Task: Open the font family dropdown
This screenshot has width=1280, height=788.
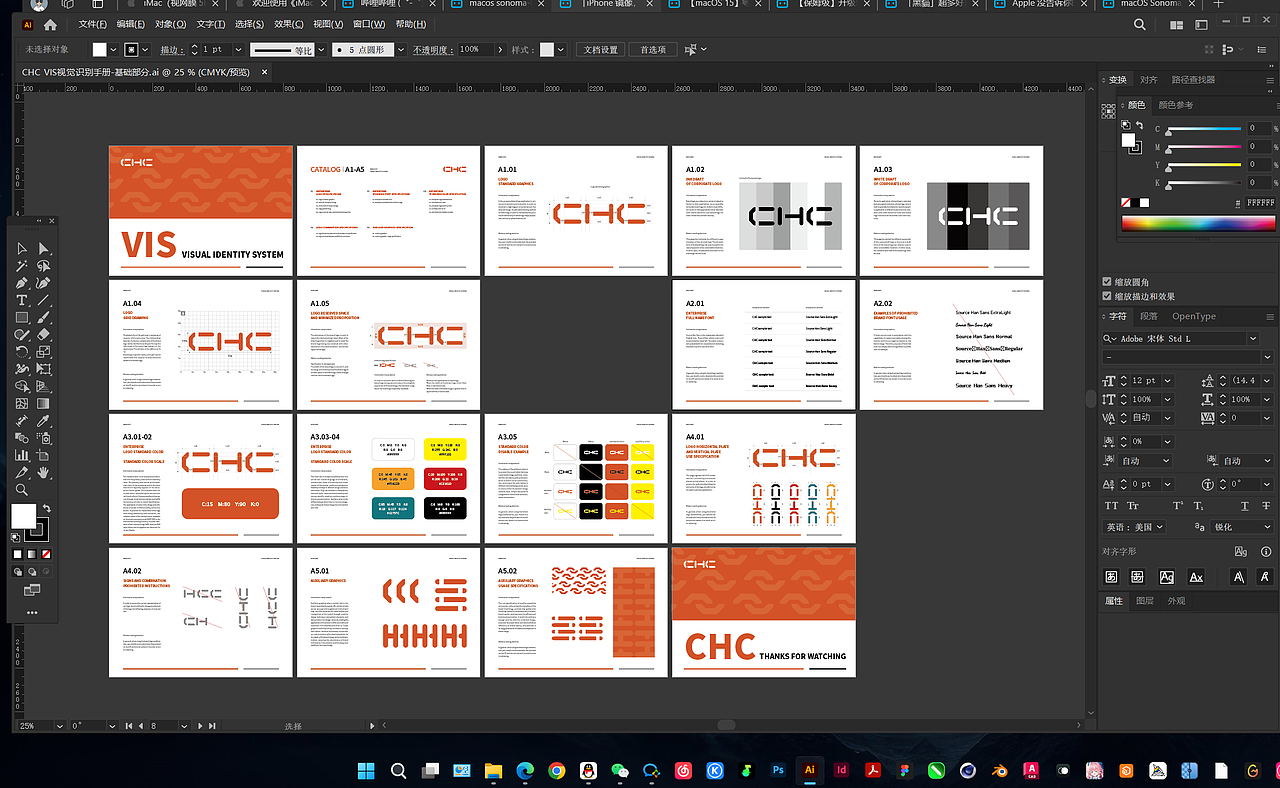Action: [x=1253, y=339]
